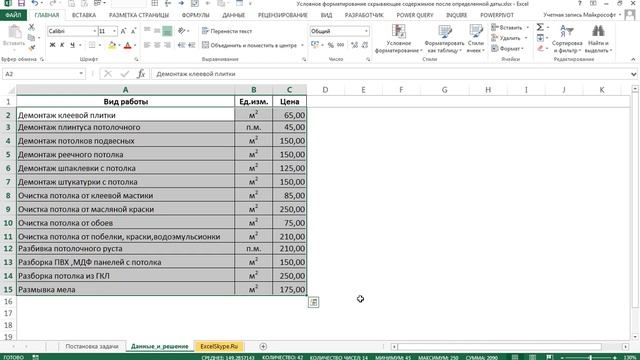The height and width of the screenshot is (360, 640).
Task: Toggle italic formatting К
Action: [x=62, y=45]
